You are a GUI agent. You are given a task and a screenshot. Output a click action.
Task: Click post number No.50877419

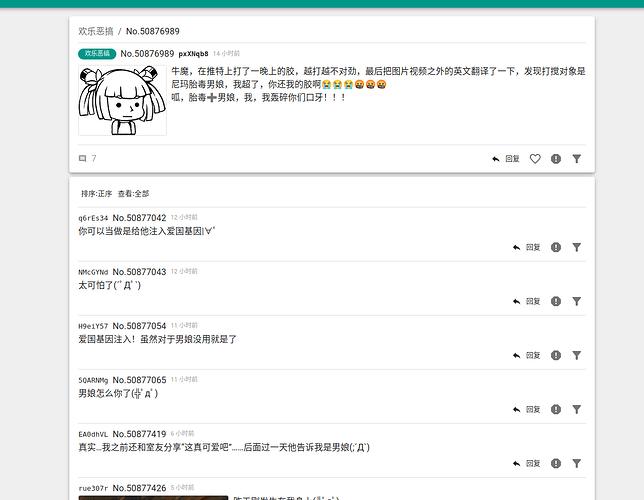pyautogui.click(x=139, y=434)
